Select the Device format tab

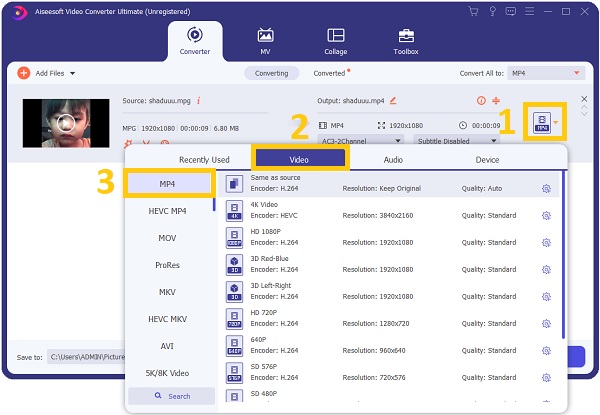487,159
